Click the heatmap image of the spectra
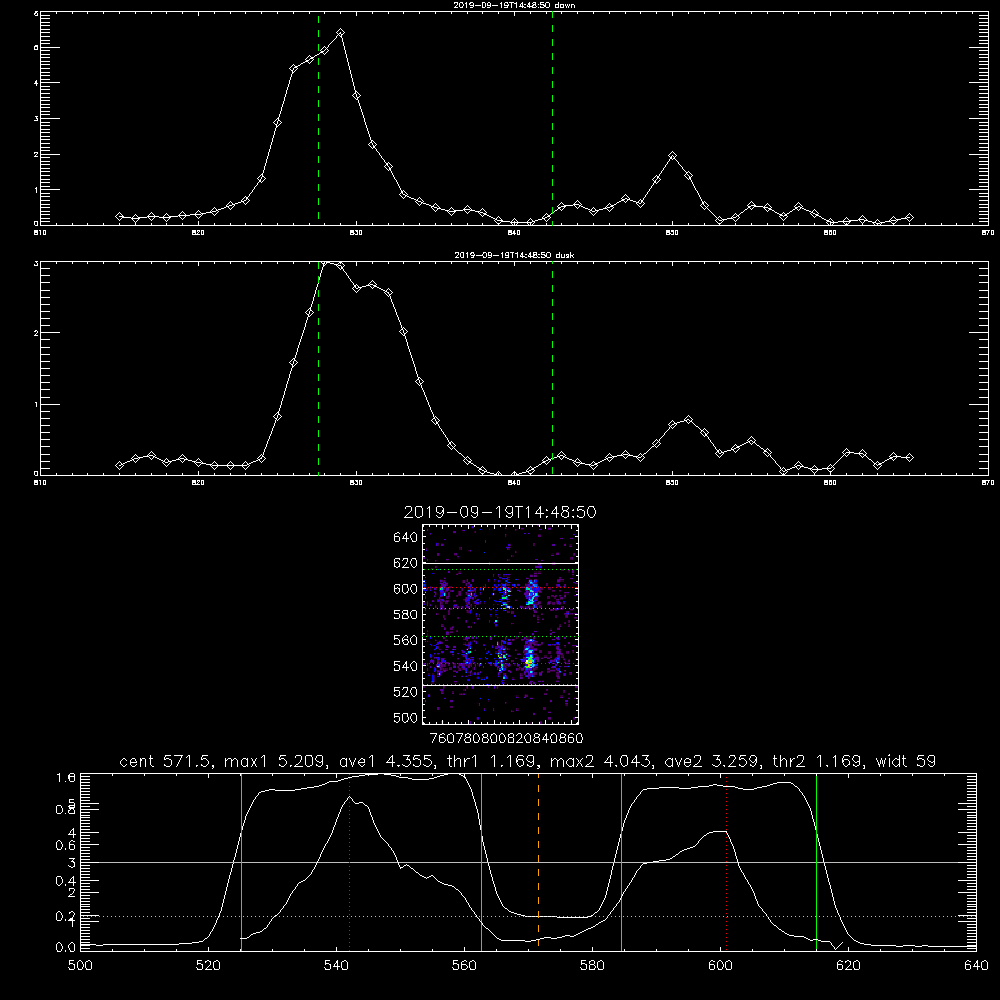Viewport: 1000px width, 1000px height. tap(500, 624)
